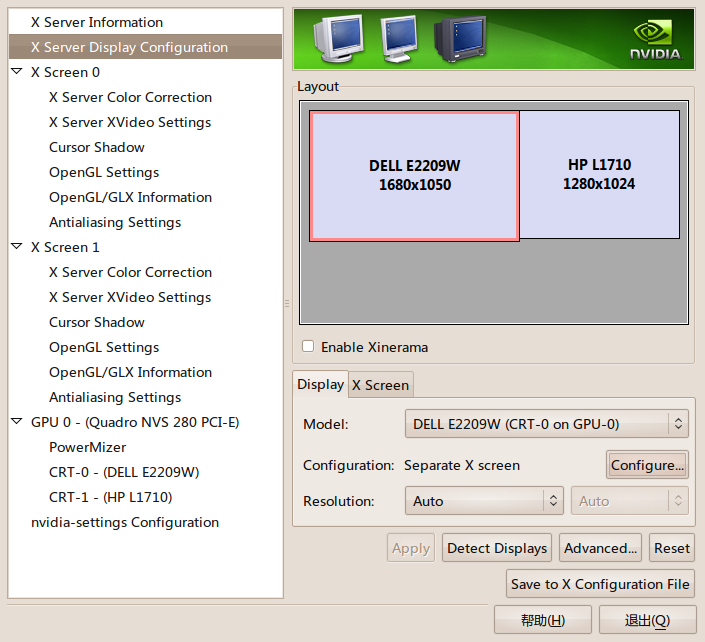Collapse the X Screen 1 tree node
Viewport: 705px width, 642px height.
point(17,246)
